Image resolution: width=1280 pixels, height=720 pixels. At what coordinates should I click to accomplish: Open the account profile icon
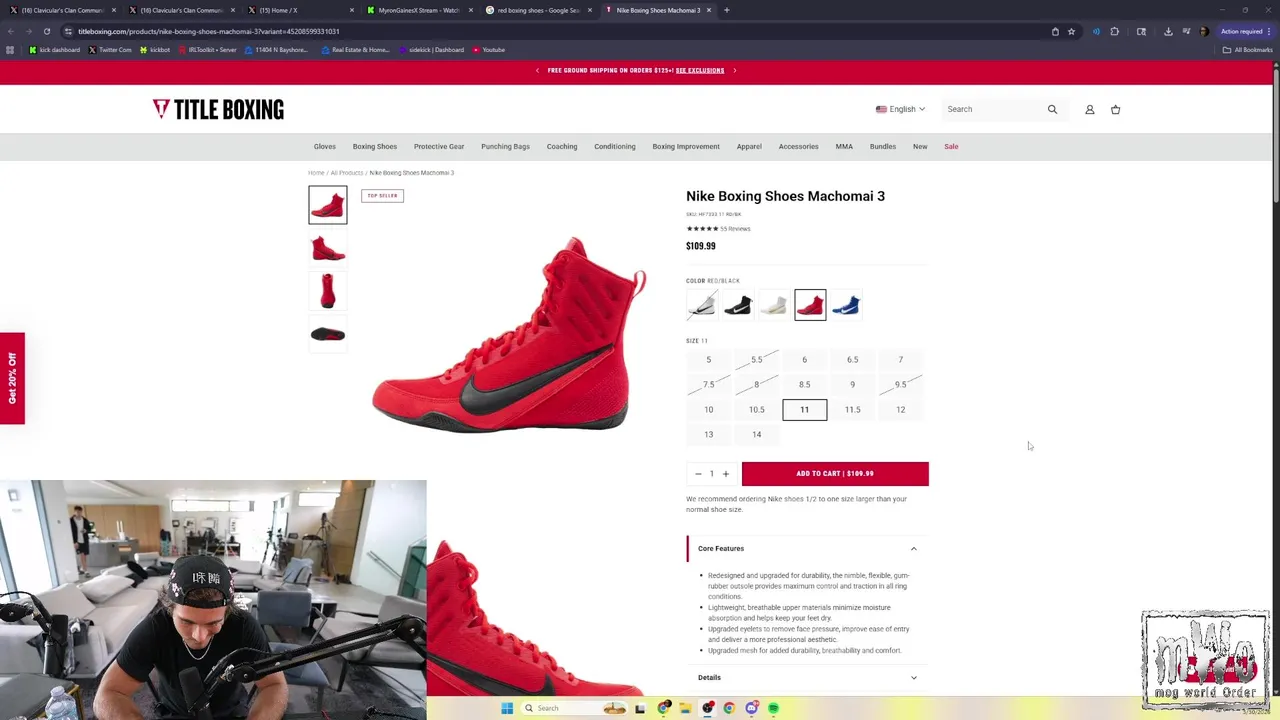tap(1090, 109)
